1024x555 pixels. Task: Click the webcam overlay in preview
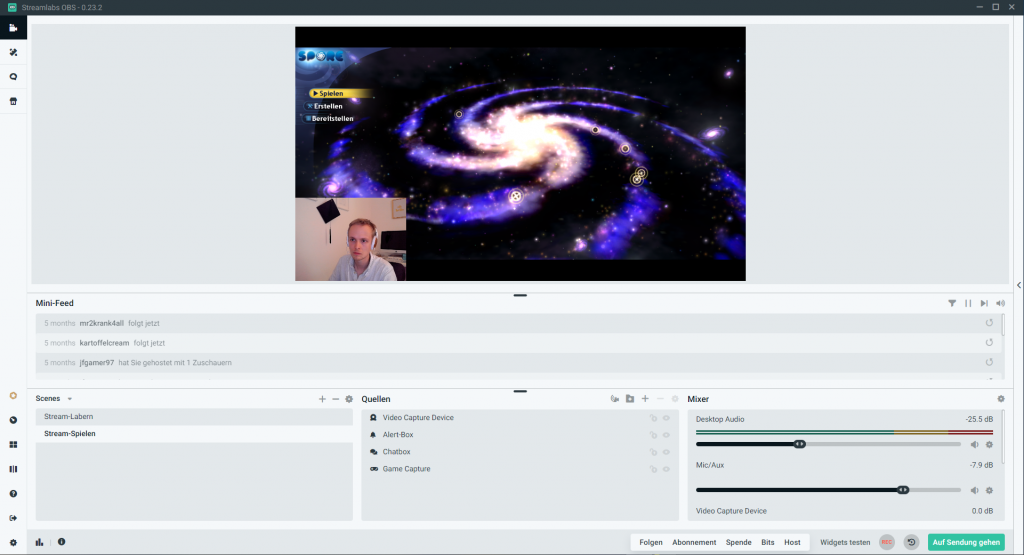351,240
